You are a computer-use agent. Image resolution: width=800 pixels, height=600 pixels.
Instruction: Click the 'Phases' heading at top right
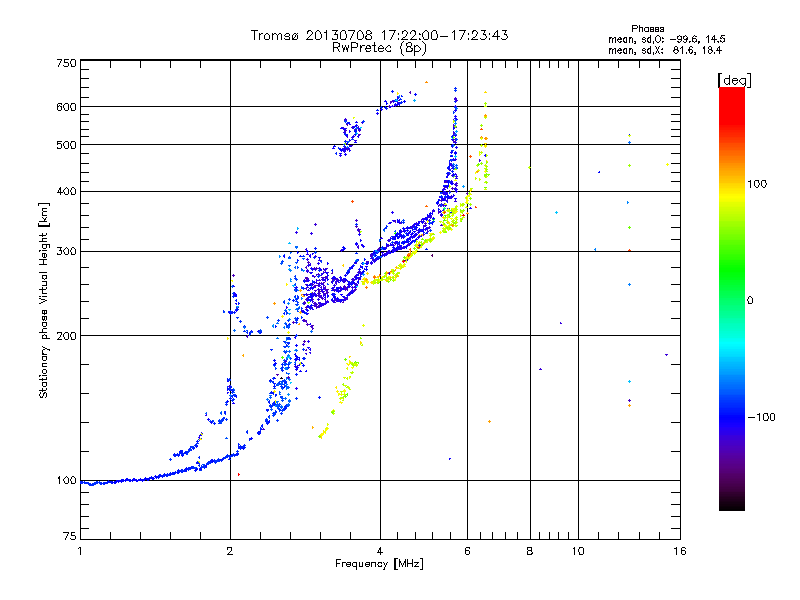click(x=647, y=29)
